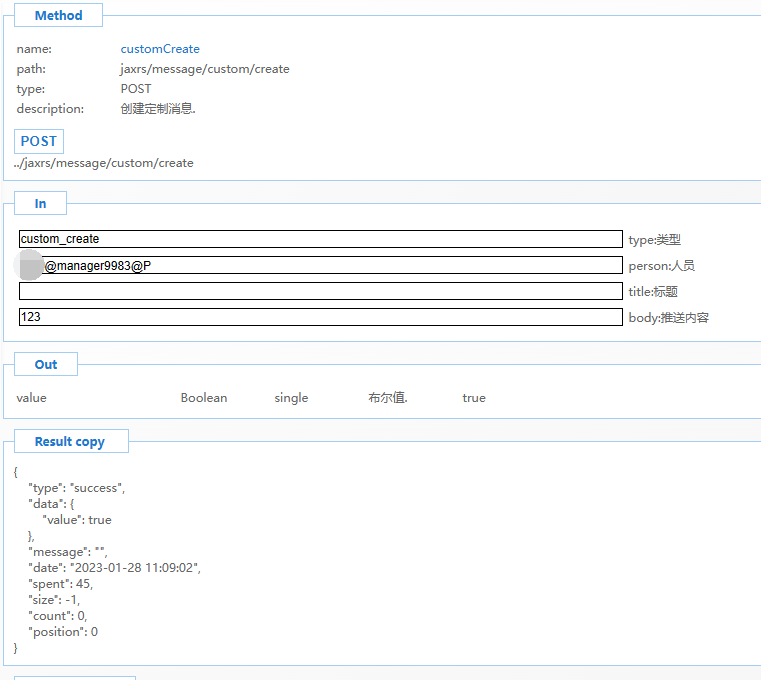Click the "date": "2023-01-28 11:09:02" line
This screenshot has height=680, width=761.
pyautogui.click(x=115, y=568)
